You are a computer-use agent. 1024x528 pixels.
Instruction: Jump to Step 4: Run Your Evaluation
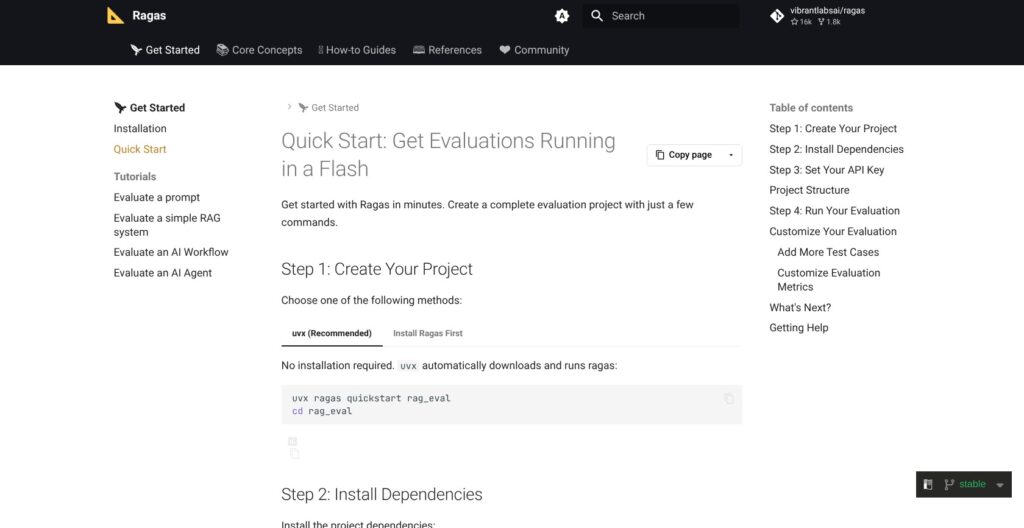tap(835, 211)
